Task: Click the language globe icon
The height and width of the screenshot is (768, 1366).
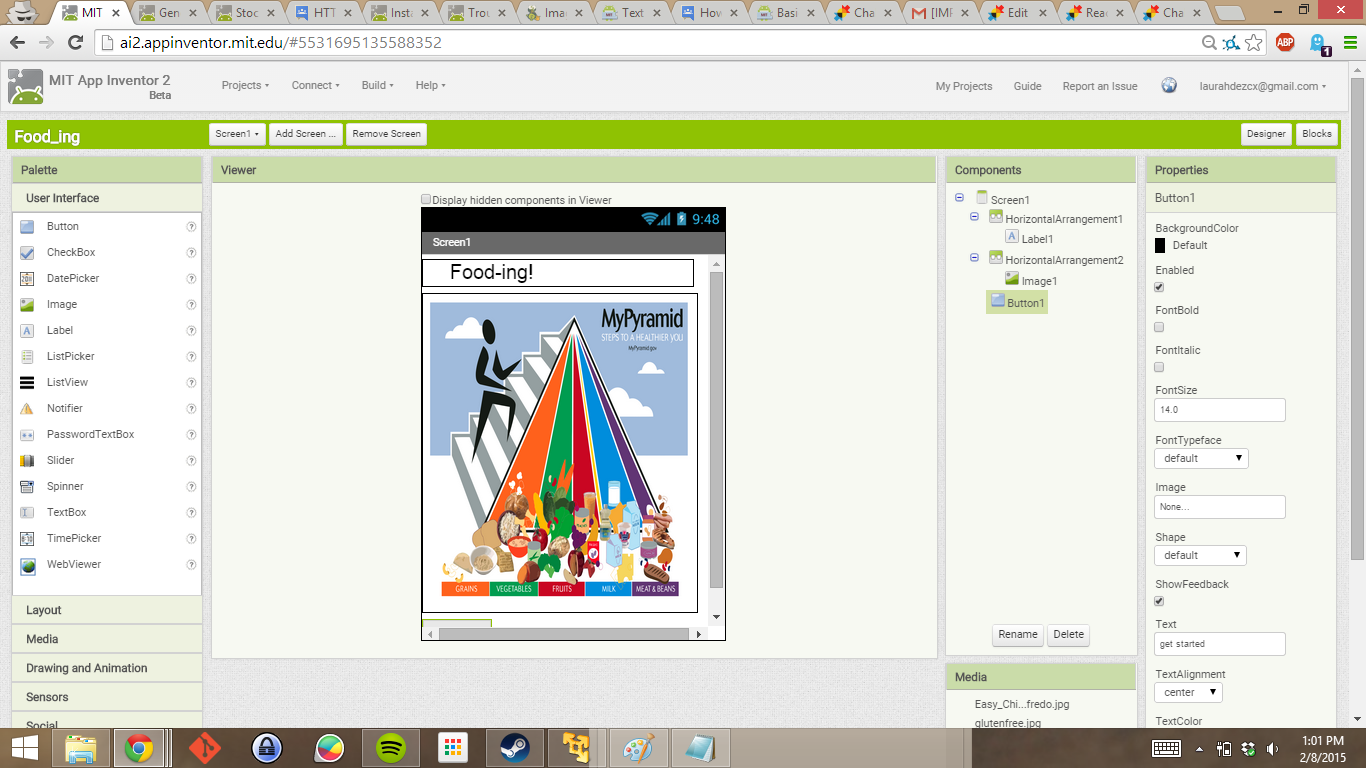Action: pyautogui.click(x=1169, y=85)
